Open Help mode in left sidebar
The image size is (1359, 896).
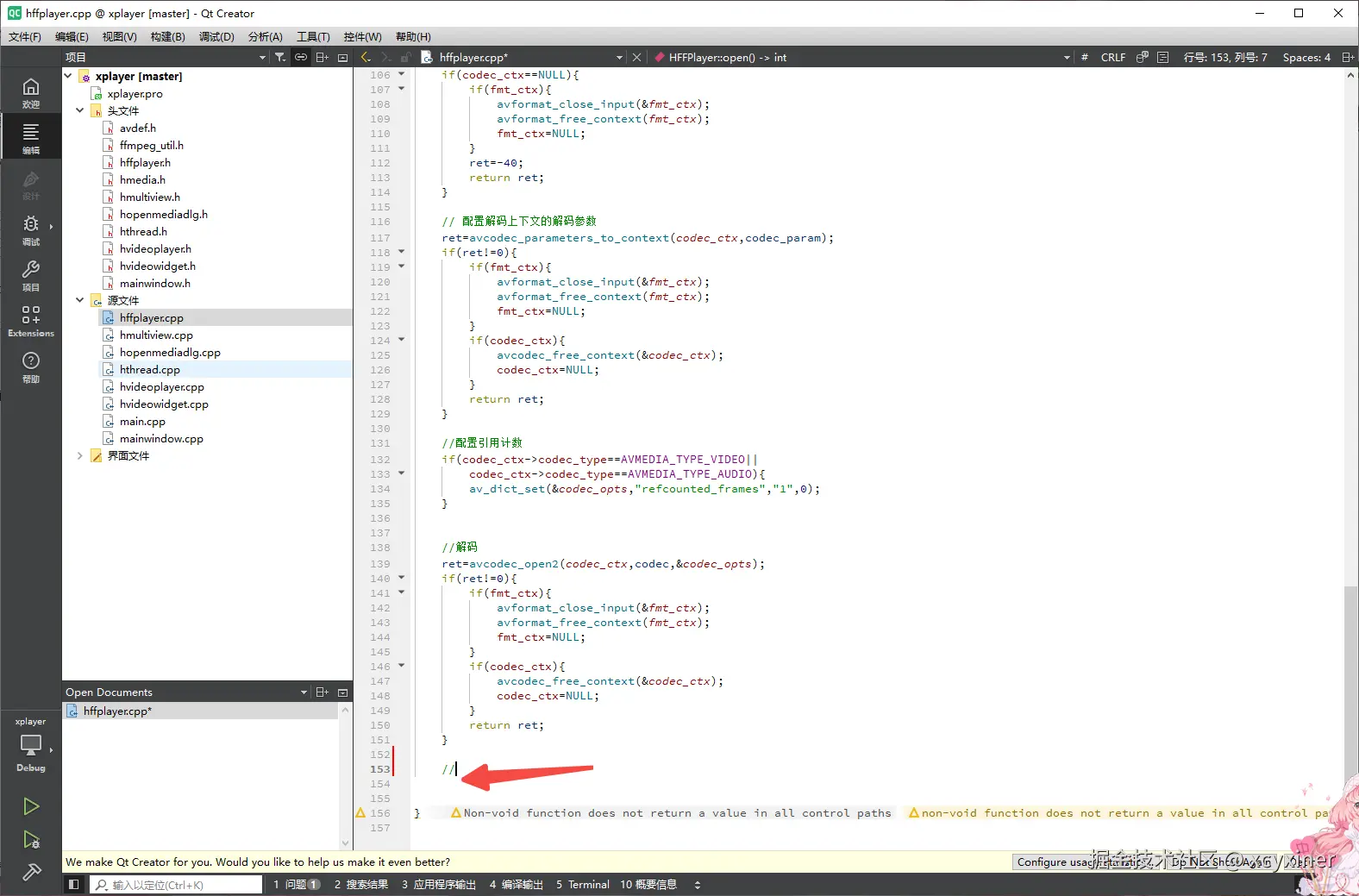31,366
